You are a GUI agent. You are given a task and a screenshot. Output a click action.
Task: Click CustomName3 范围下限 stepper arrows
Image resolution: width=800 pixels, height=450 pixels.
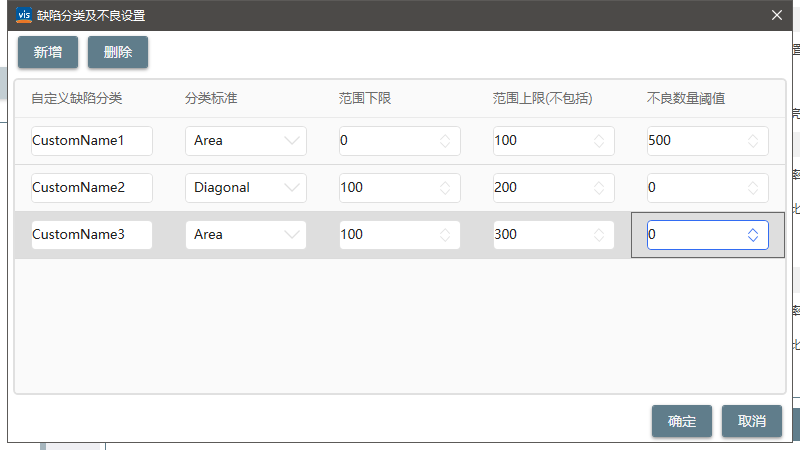445,235
